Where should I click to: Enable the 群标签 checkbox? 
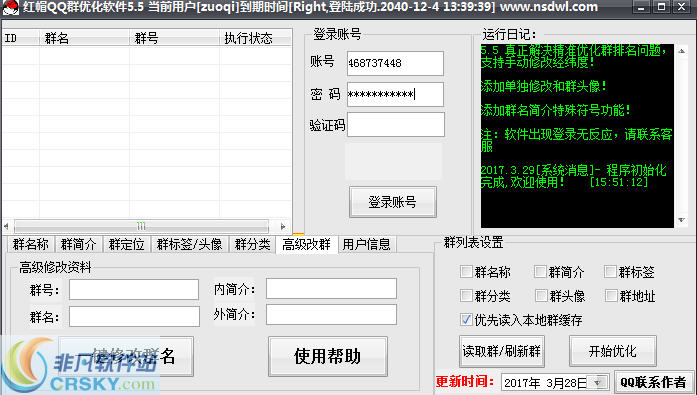(x=611, y=271)
